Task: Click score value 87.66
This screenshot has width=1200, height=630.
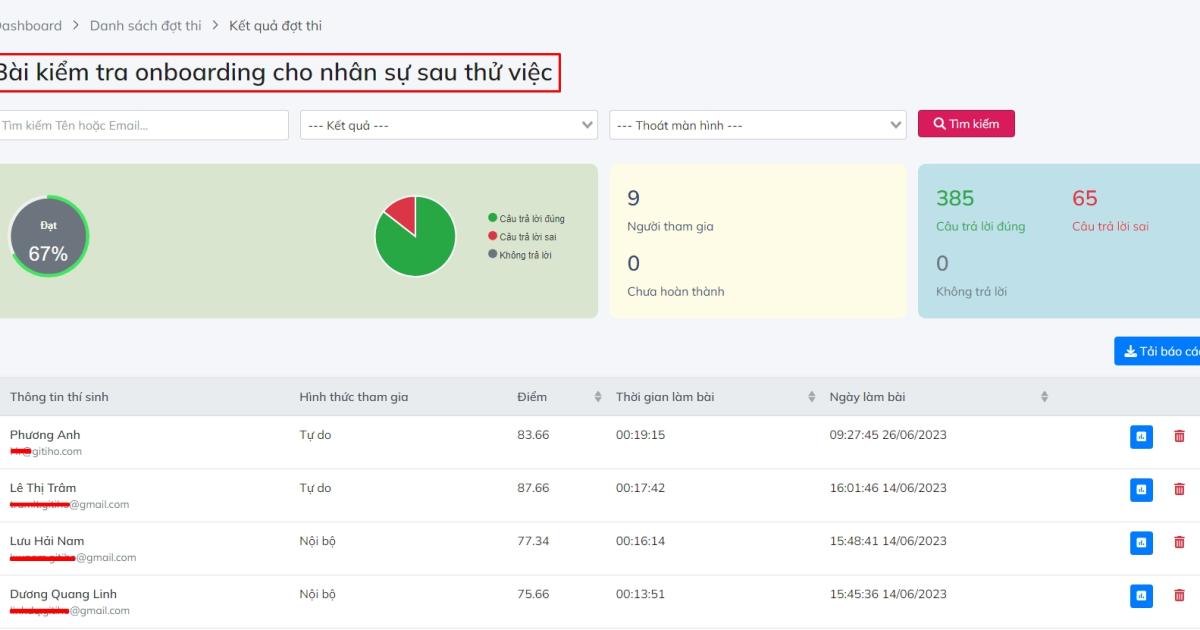Action: 533,488
